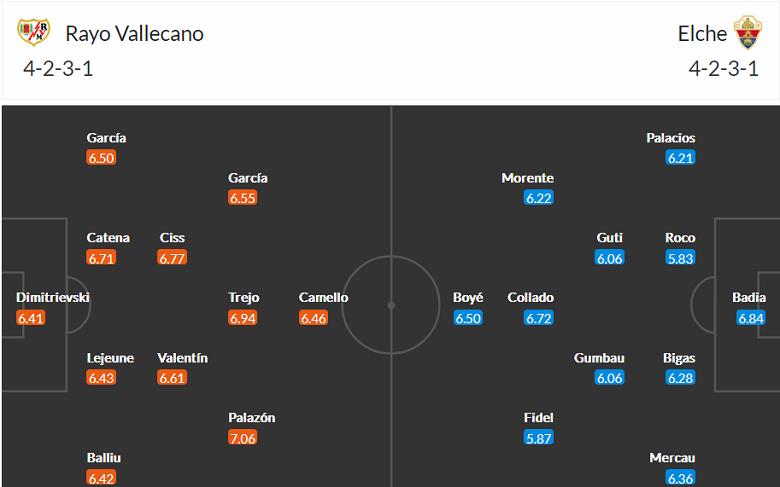
Task: Click Collado's 6.72 rating badge
Action: coord(539,318)
